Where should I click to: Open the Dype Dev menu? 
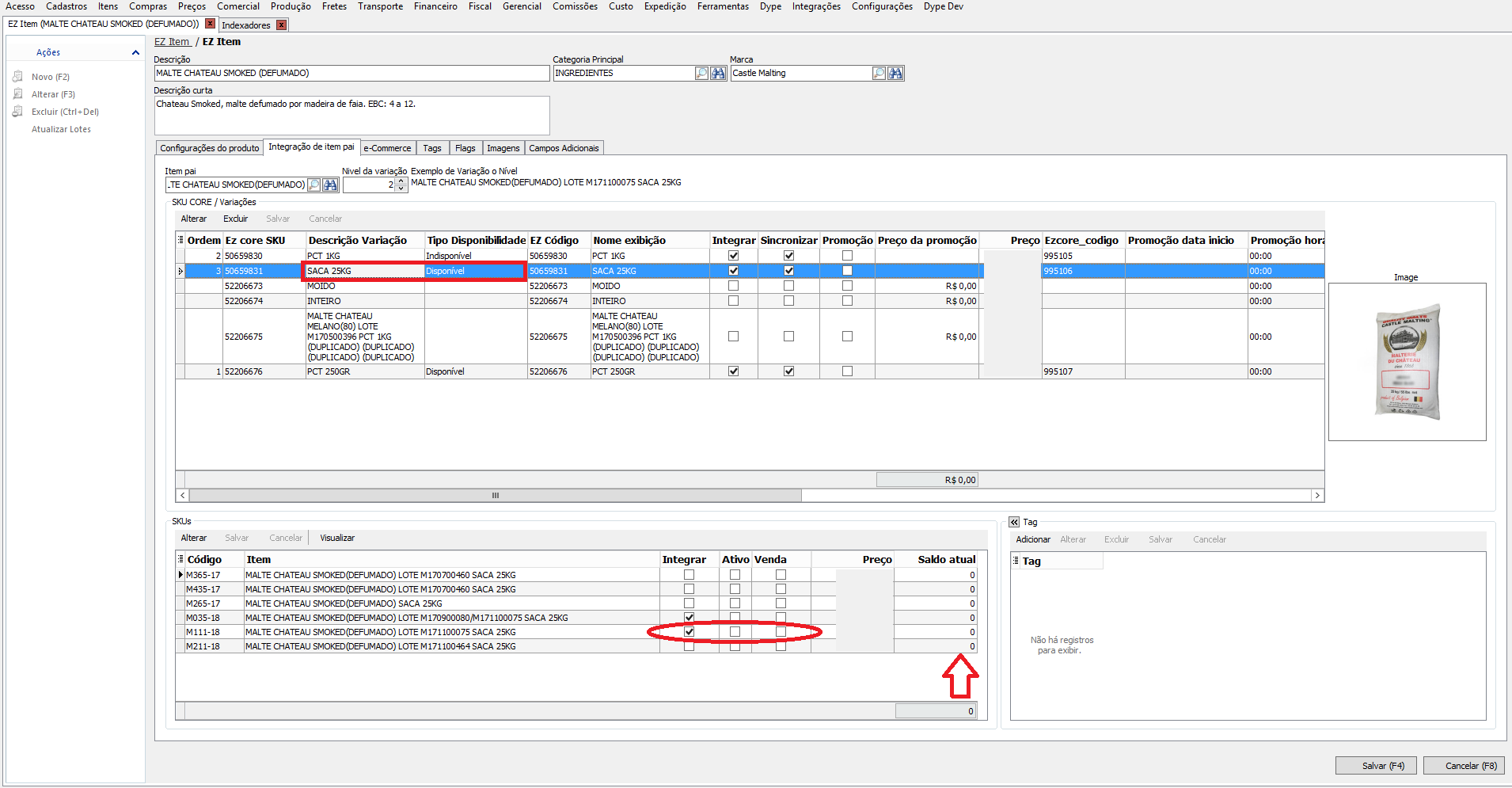[x=943, y=6]
